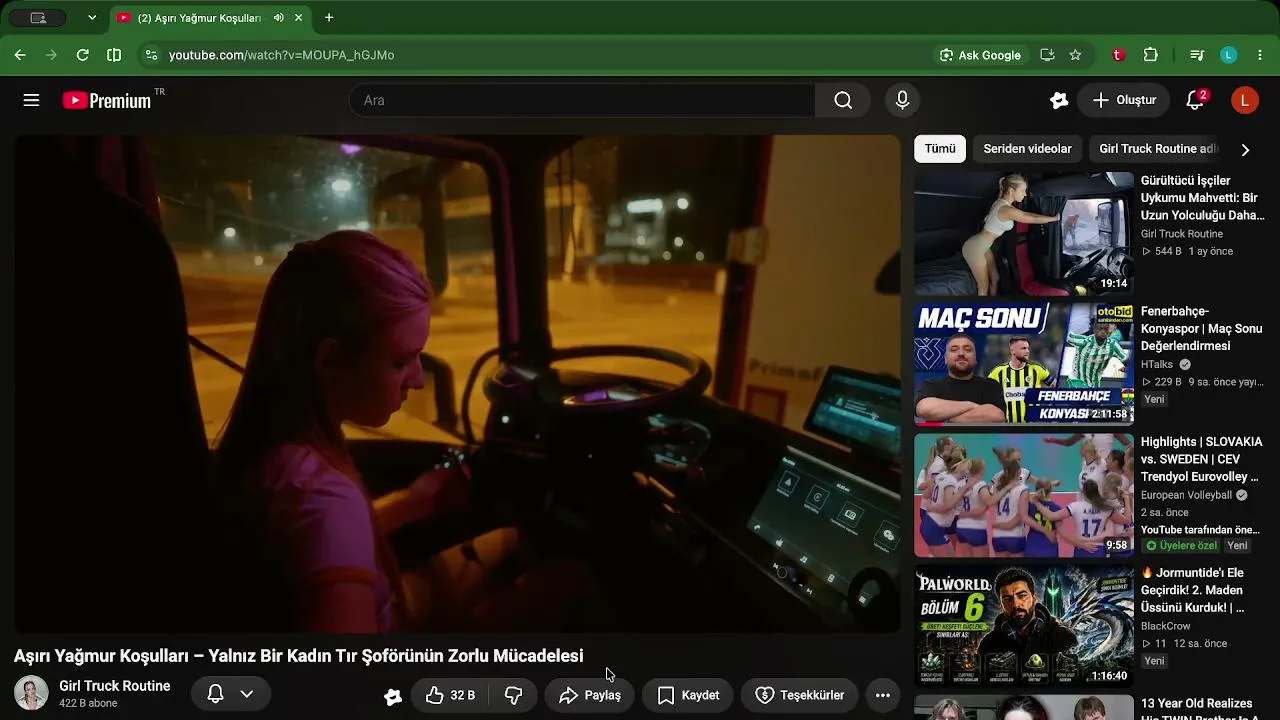Open the YouTube guide hamburger menu
The width and height of the screenshot is (1280, 720).
[x=31, y=100]
